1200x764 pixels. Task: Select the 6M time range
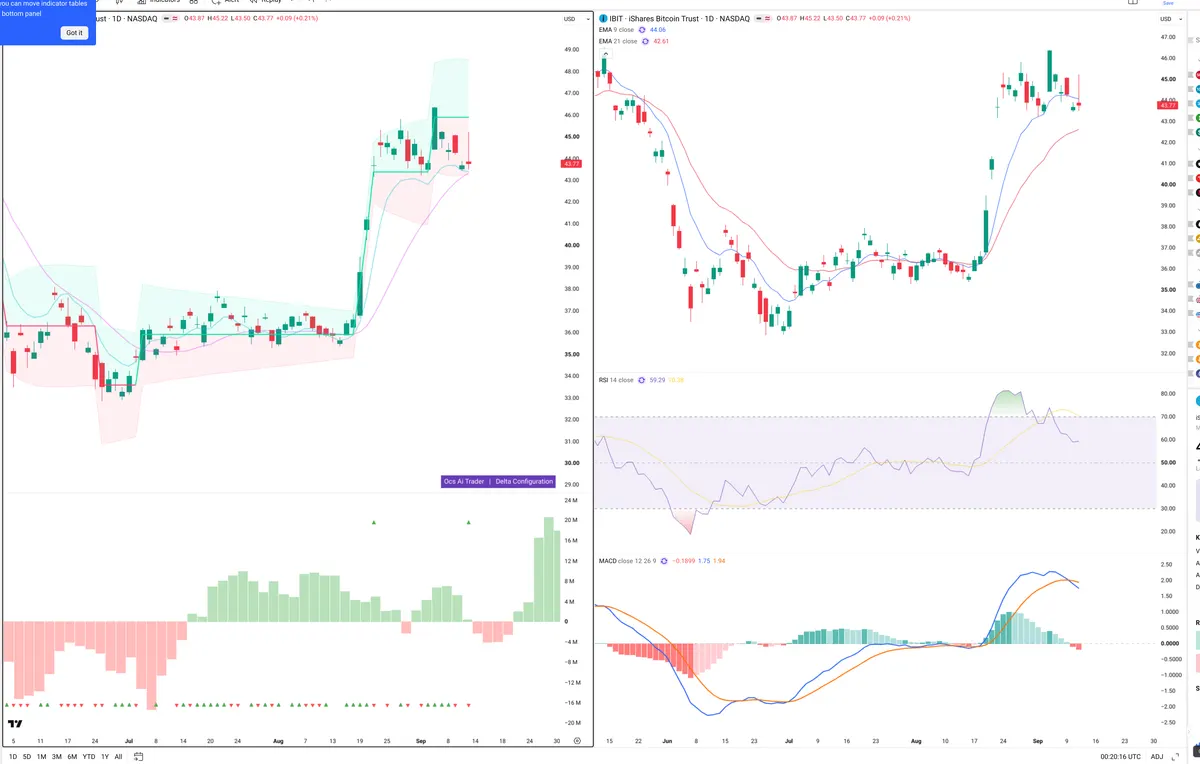(x=72, y=757)
